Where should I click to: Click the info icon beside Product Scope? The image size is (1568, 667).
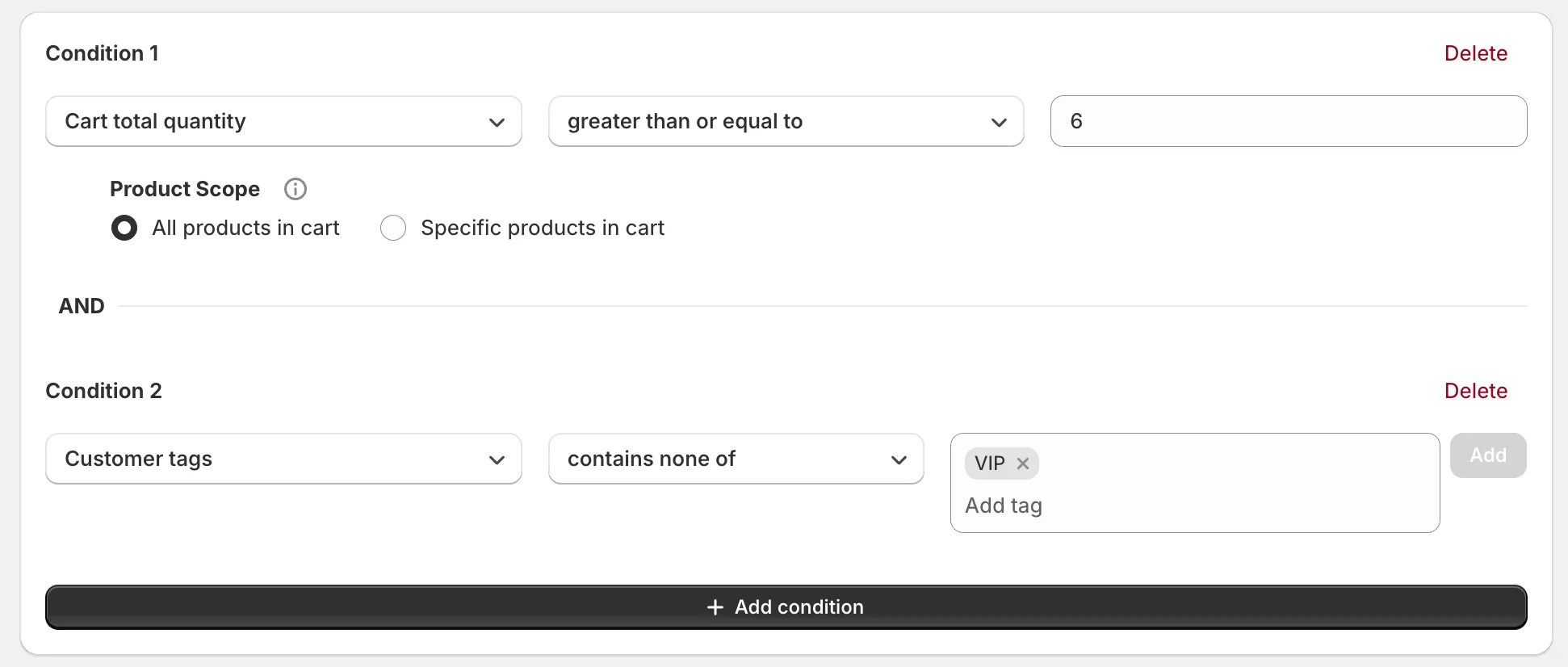point(295,189)
